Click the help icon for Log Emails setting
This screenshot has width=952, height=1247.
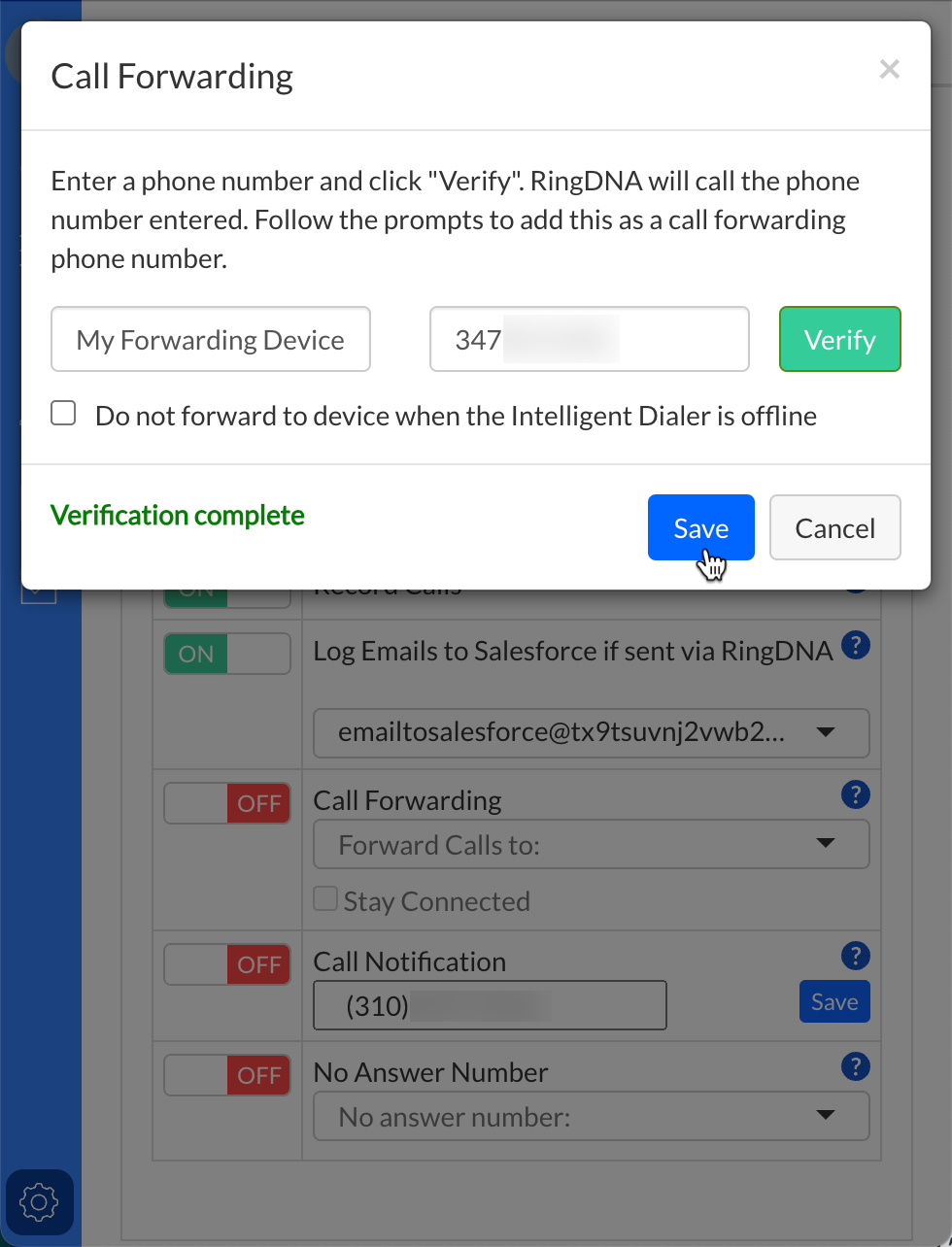click(x=855, y=645)
